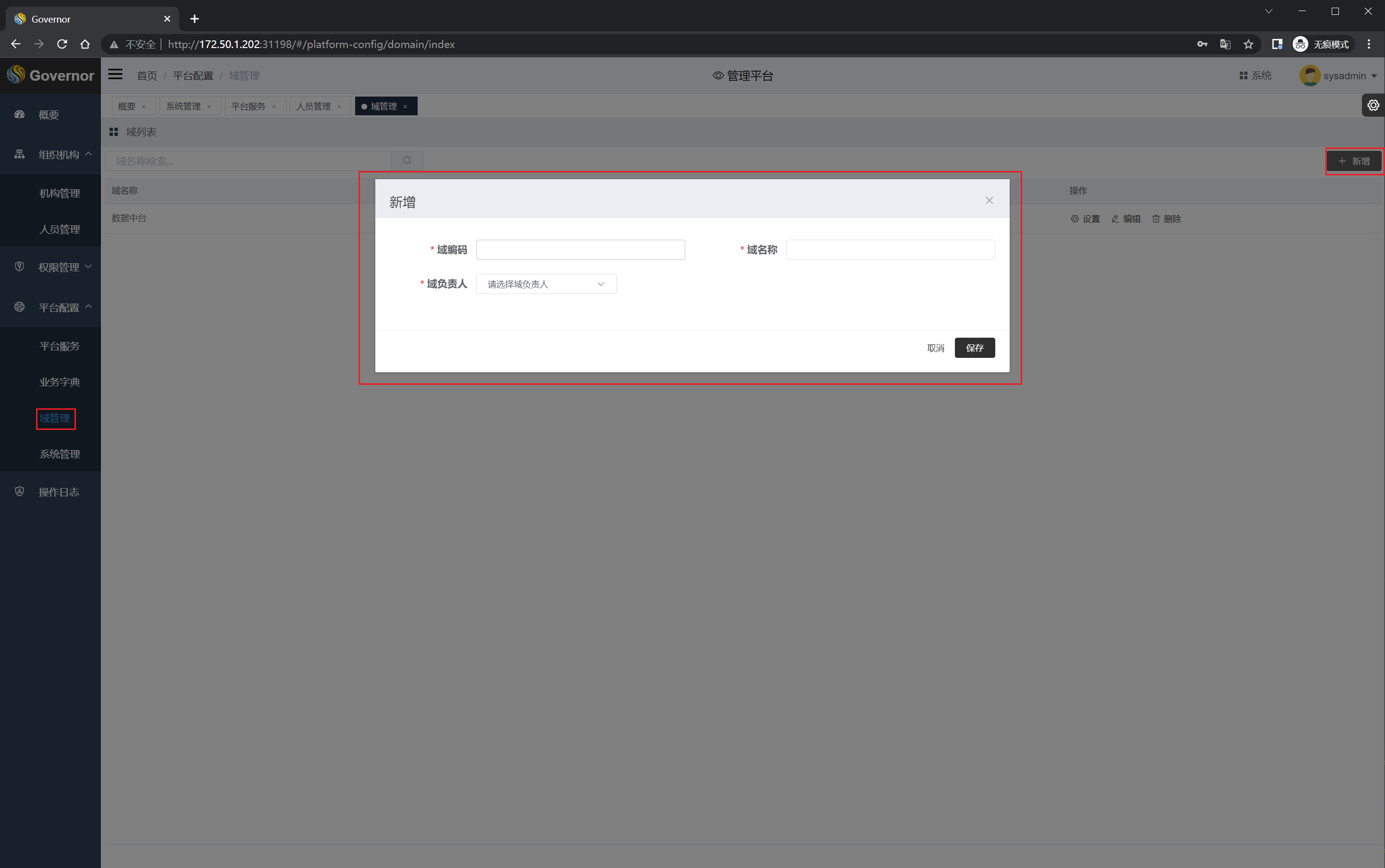Image resolution: width=1385 pixels, height=868 pixels.
Task: Open 平台服务 in sidebar
Action: [x=60, y=346]
